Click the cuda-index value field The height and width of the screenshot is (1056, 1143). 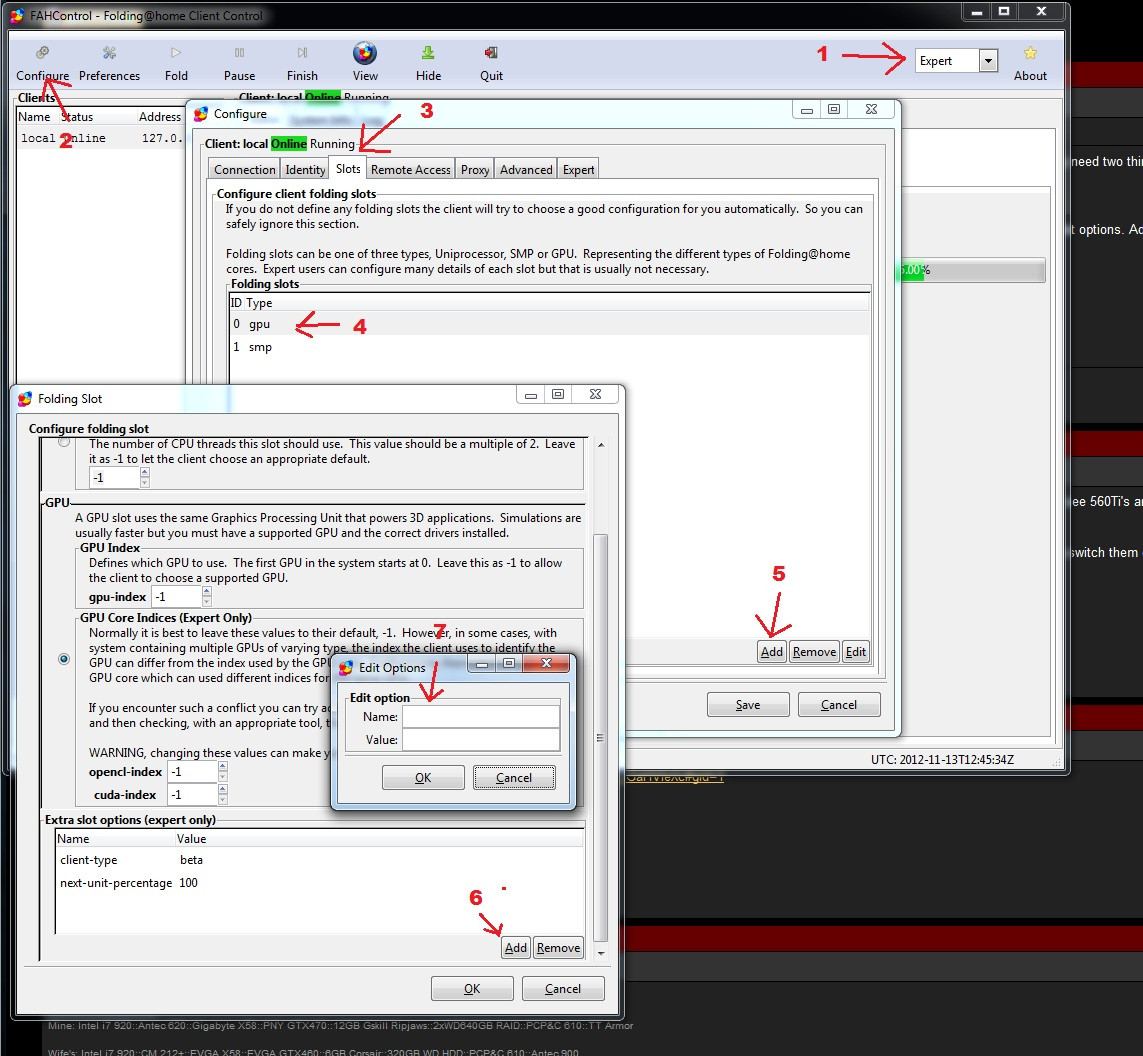coord(192,795)
